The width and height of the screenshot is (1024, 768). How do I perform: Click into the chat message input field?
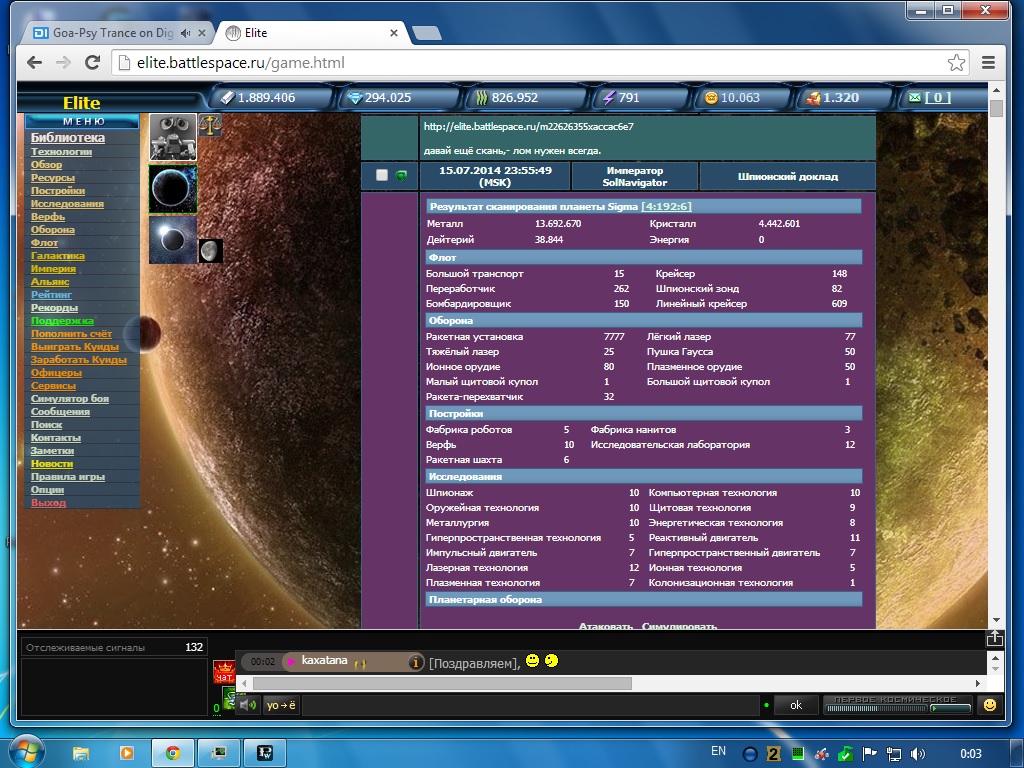[531, 705]
